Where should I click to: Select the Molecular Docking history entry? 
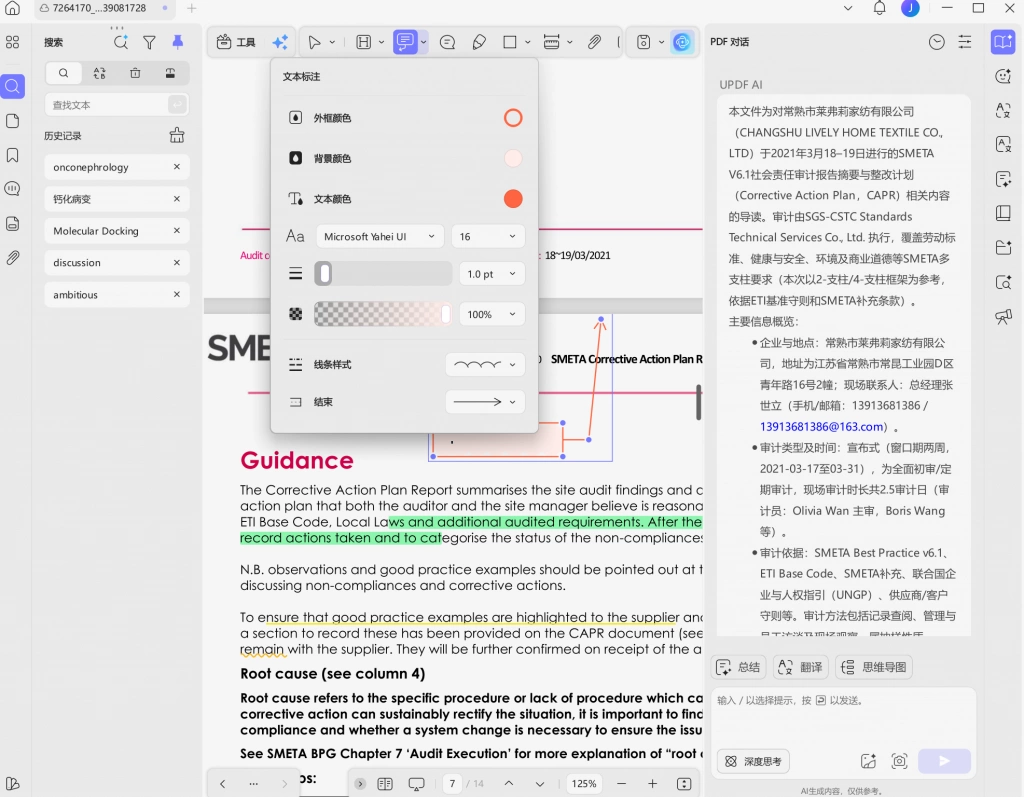[x=117, y=231]
